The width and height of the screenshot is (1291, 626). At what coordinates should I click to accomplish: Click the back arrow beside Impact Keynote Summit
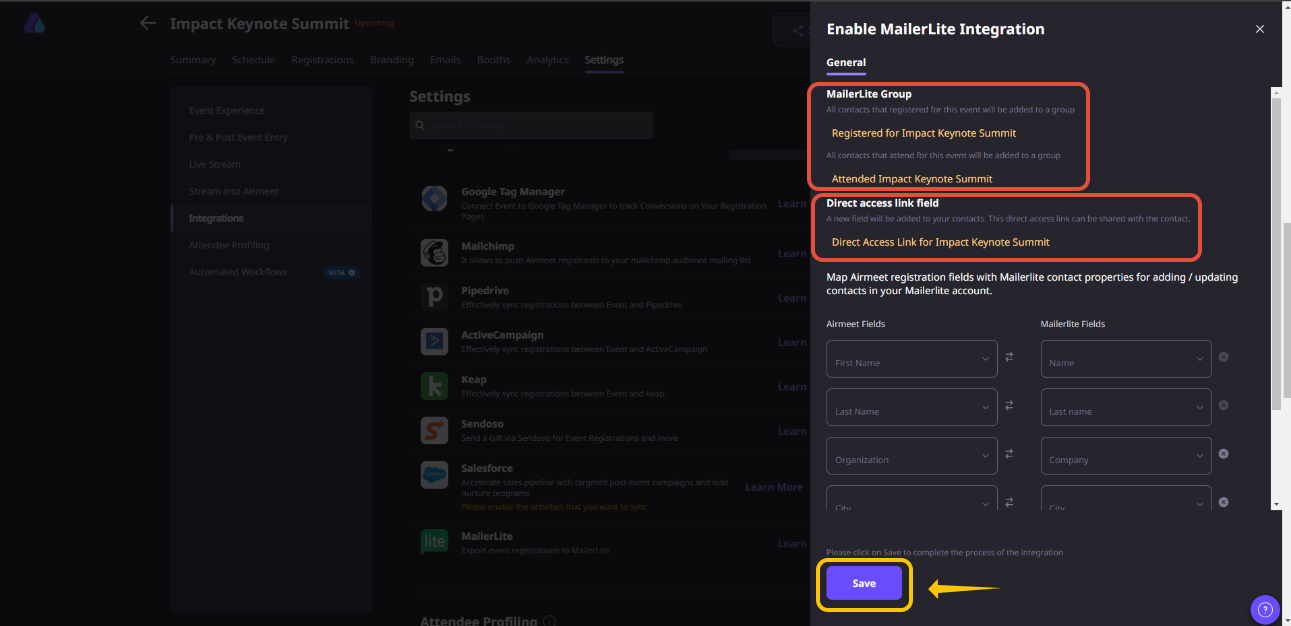click(148, 23)
